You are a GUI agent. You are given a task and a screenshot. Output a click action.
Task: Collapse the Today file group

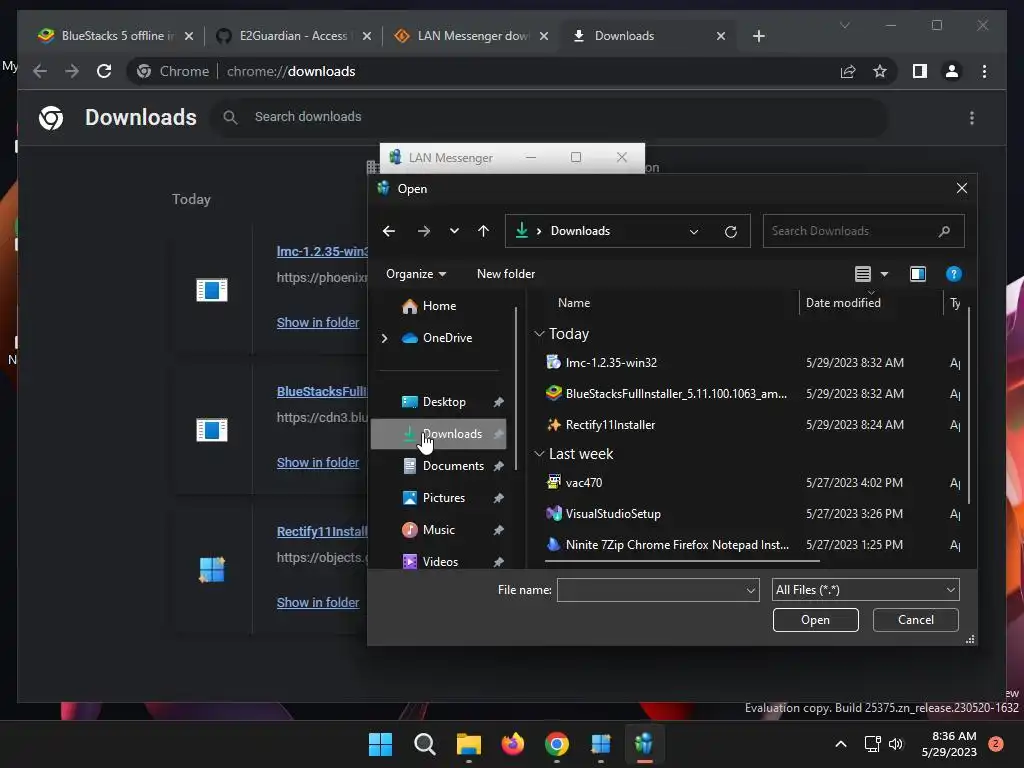(x=539, y=334)
